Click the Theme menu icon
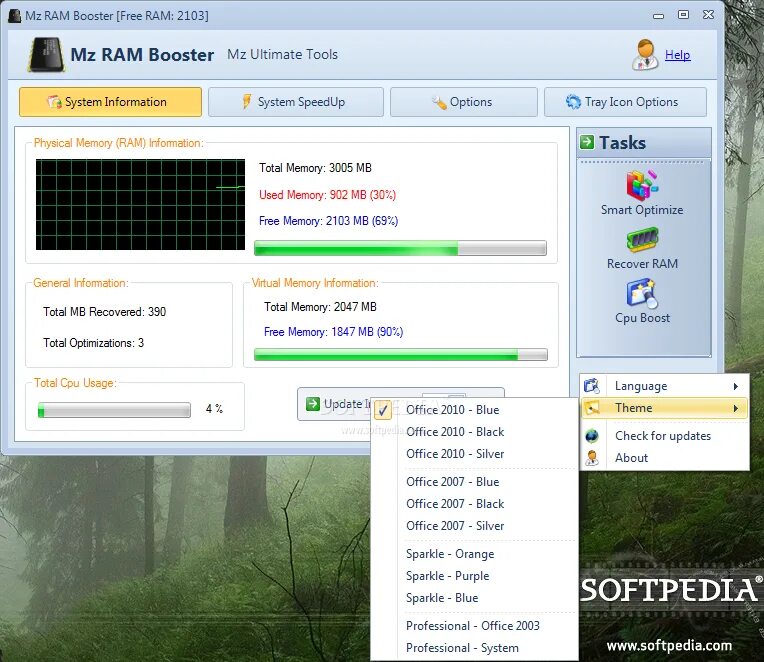 (x=592, y=408)
